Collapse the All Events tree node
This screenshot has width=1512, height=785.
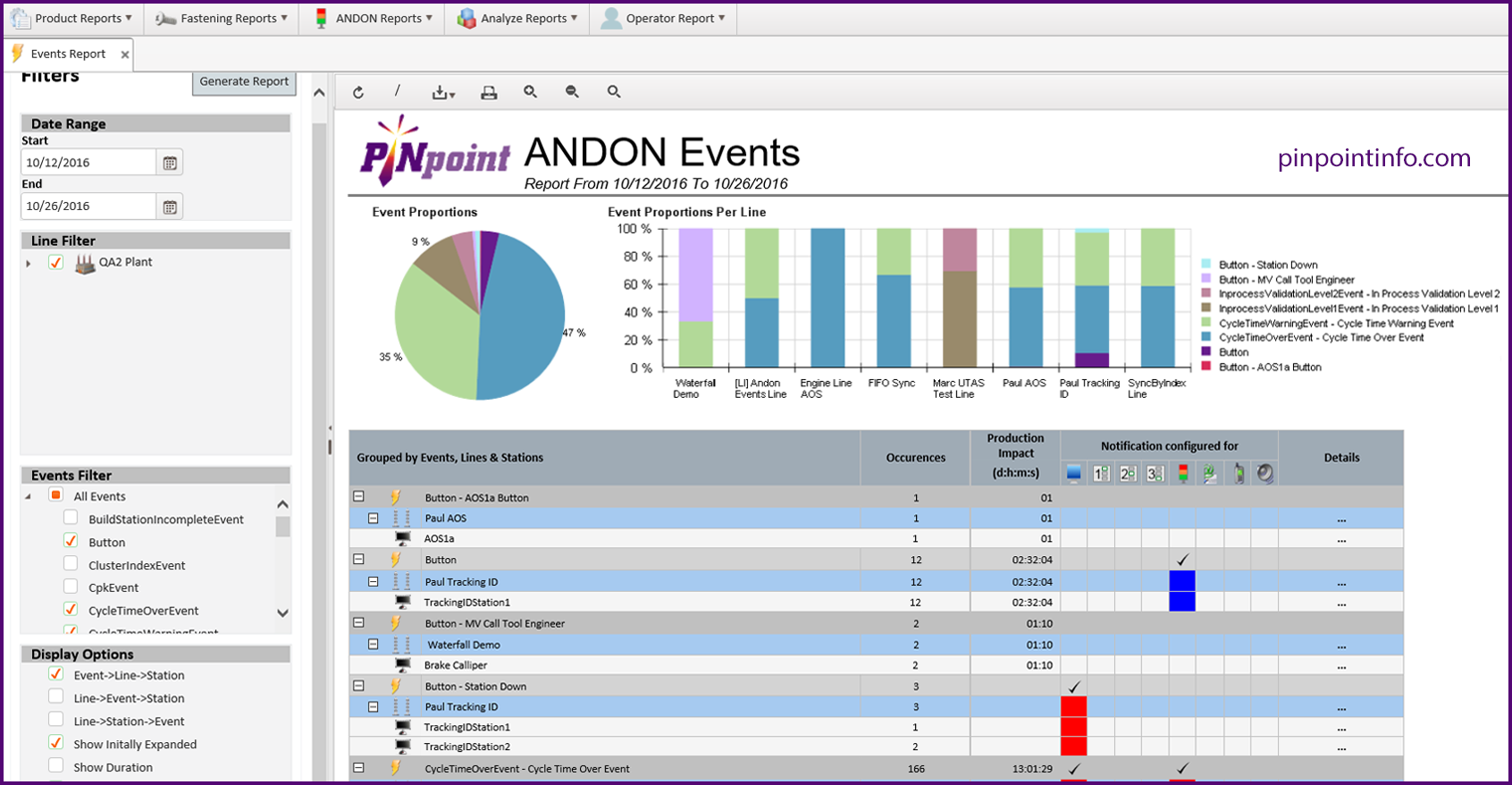tap(29, 496)
